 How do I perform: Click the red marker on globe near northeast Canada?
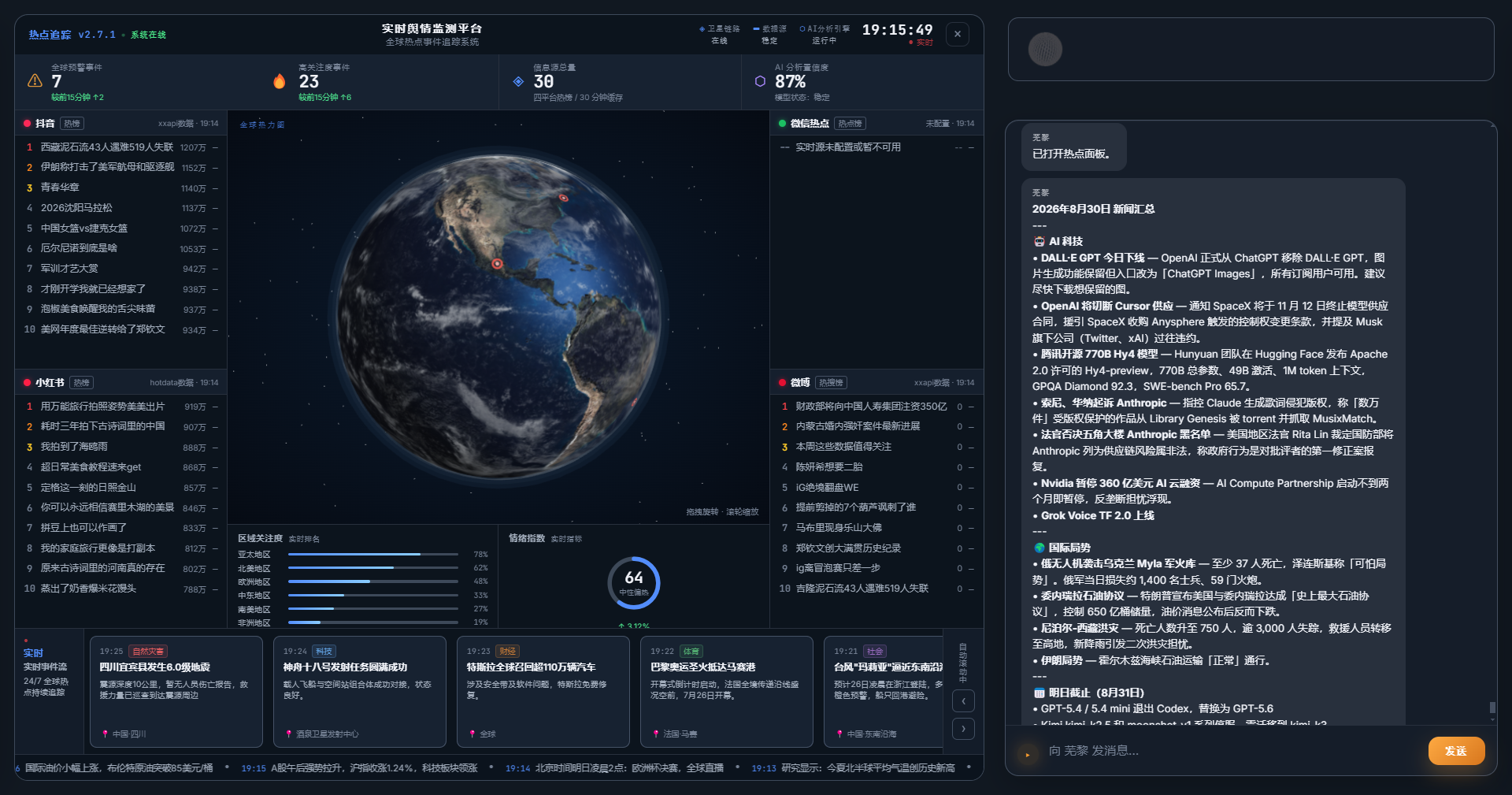pos(563,198)
